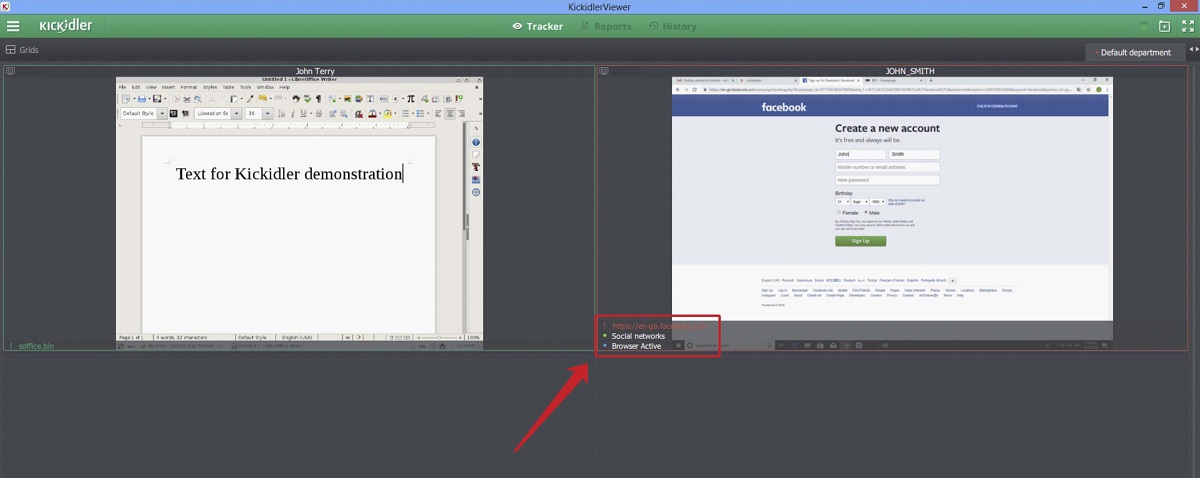Click the monitor icon on JOHN_SMITH cell
Image resolution: width=1200 pixels, height=478 pixels.
tap(604, 71)
